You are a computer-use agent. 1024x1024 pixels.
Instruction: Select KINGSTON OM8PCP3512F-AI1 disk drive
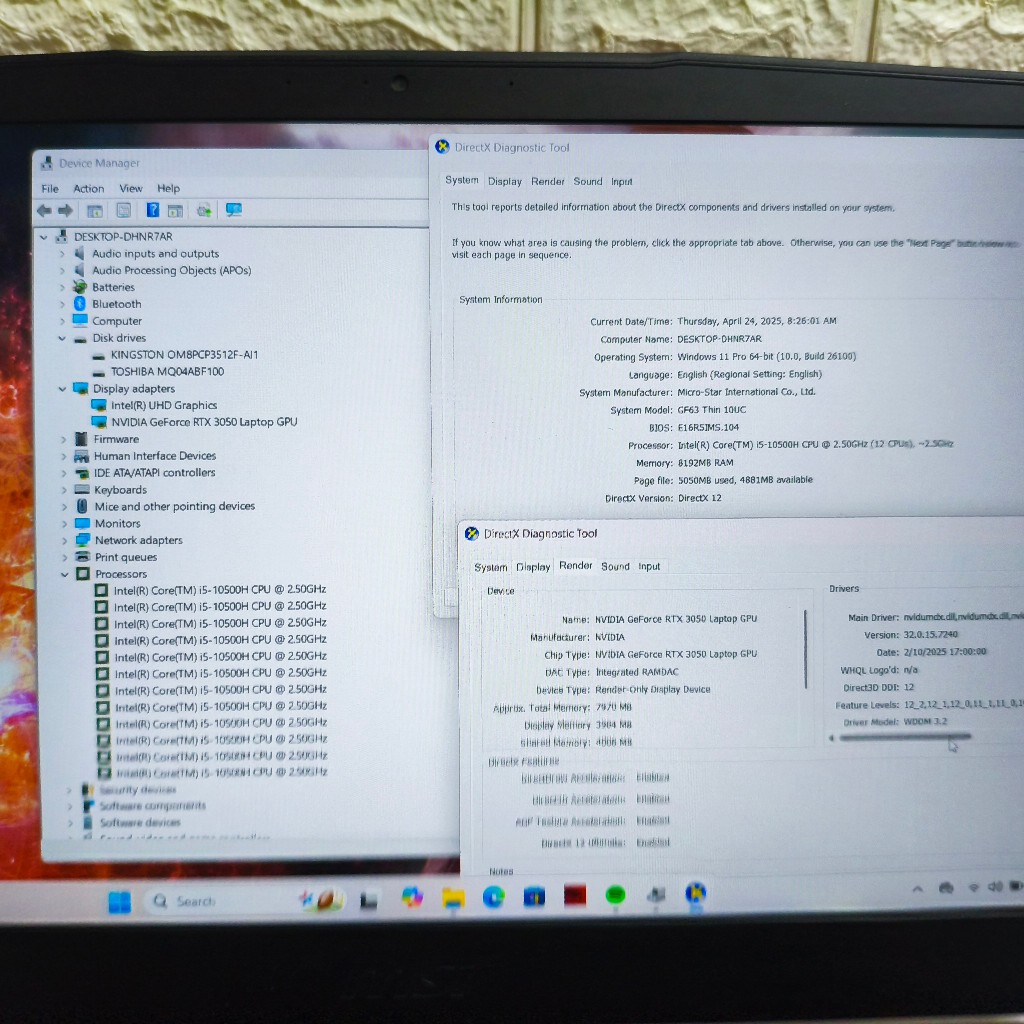pyautogui.click(x=184, y=355)
